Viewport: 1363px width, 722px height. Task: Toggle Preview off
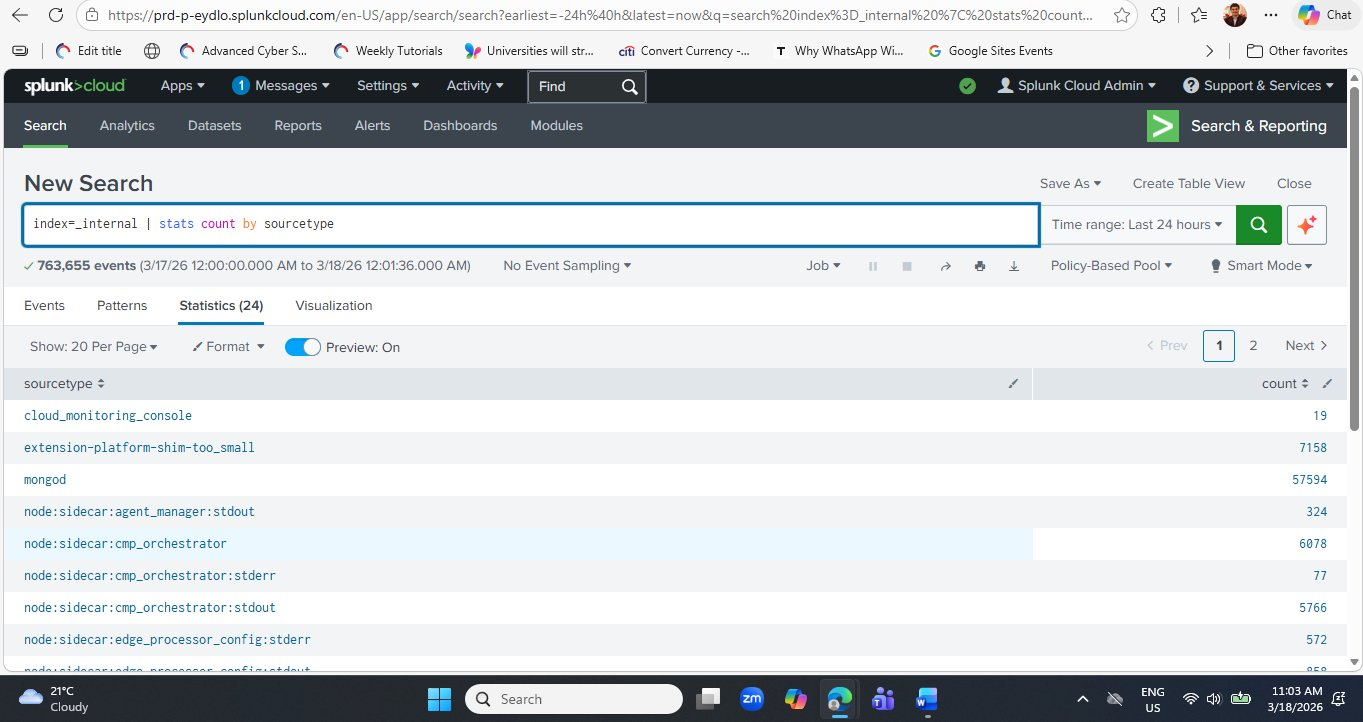(x=302, y=346)
